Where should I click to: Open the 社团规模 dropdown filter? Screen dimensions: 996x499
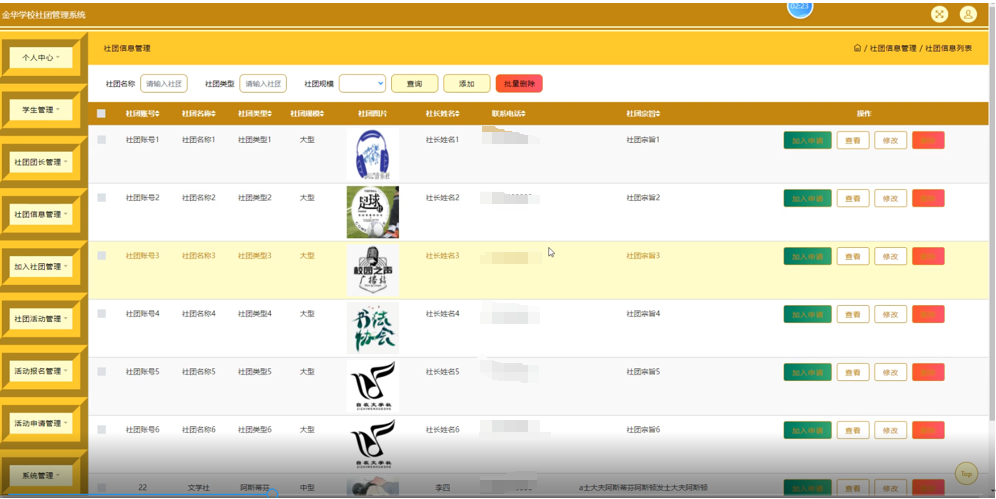tap(362, 83)
